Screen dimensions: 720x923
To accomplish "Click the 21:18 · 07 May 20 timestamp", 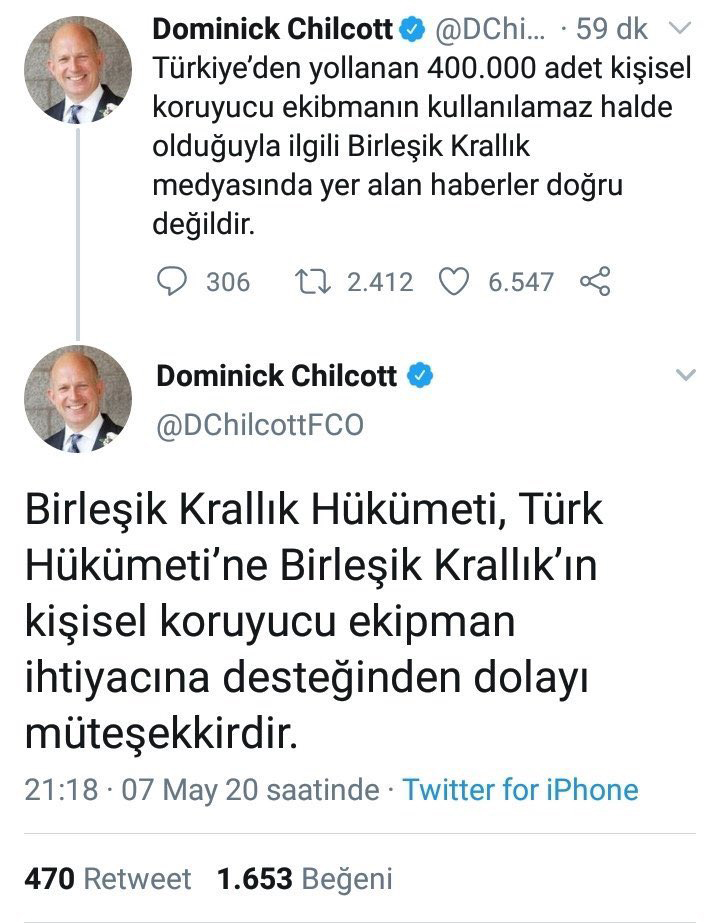I will (202, 789).
